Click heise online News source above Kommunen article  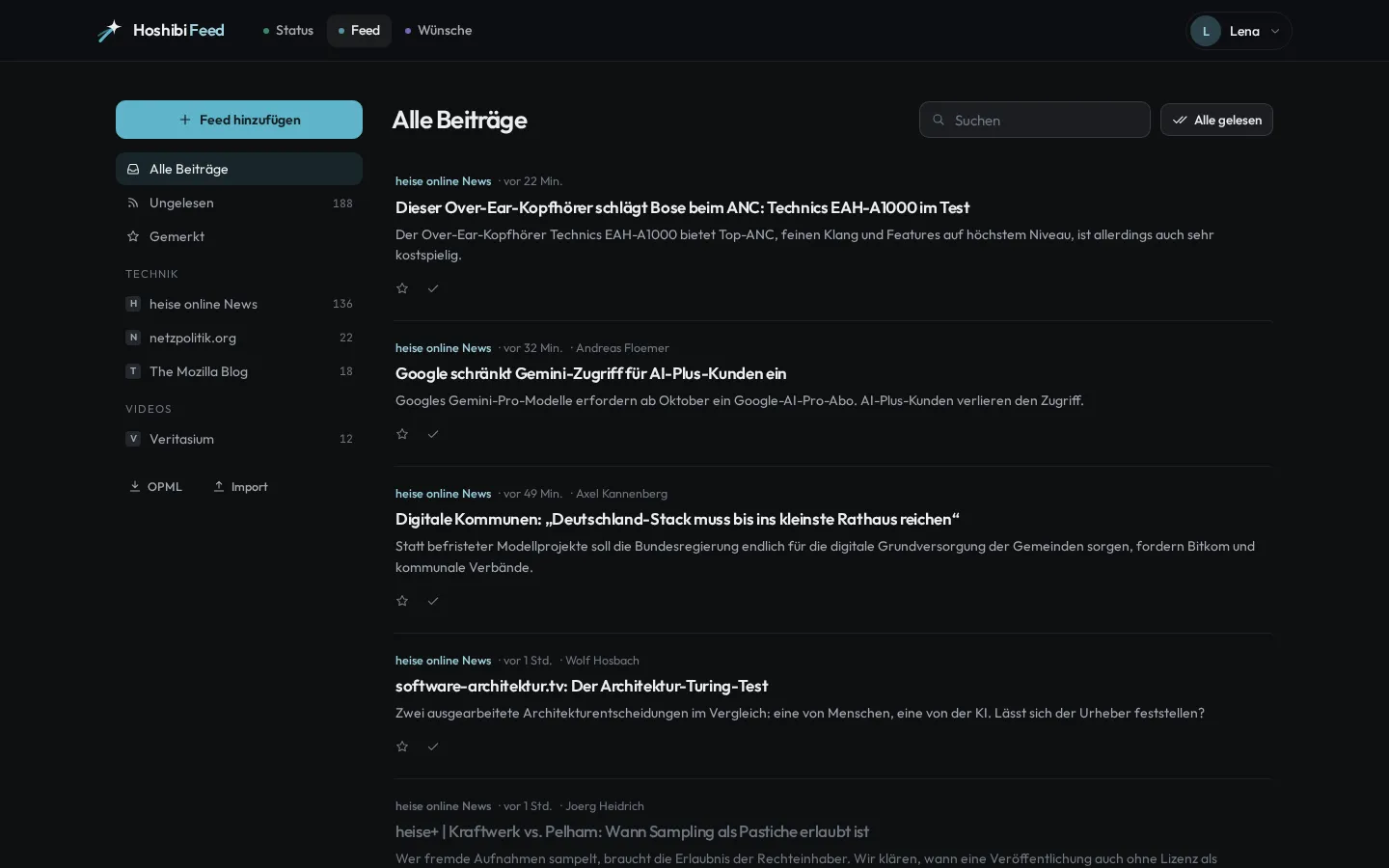point(443,494)
